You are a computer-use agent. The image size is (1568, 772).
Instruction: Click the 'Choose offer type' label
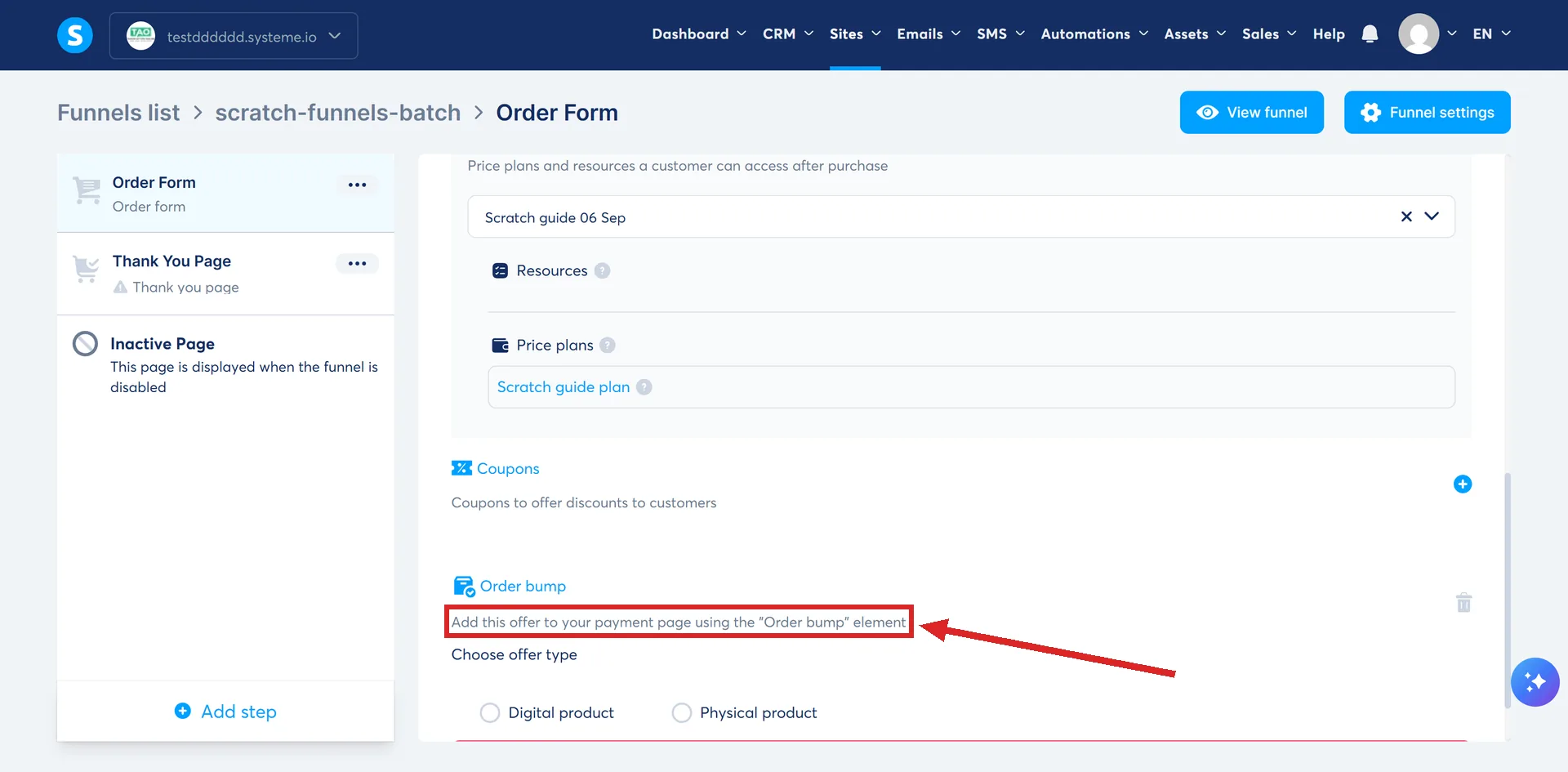click(514, 654)
